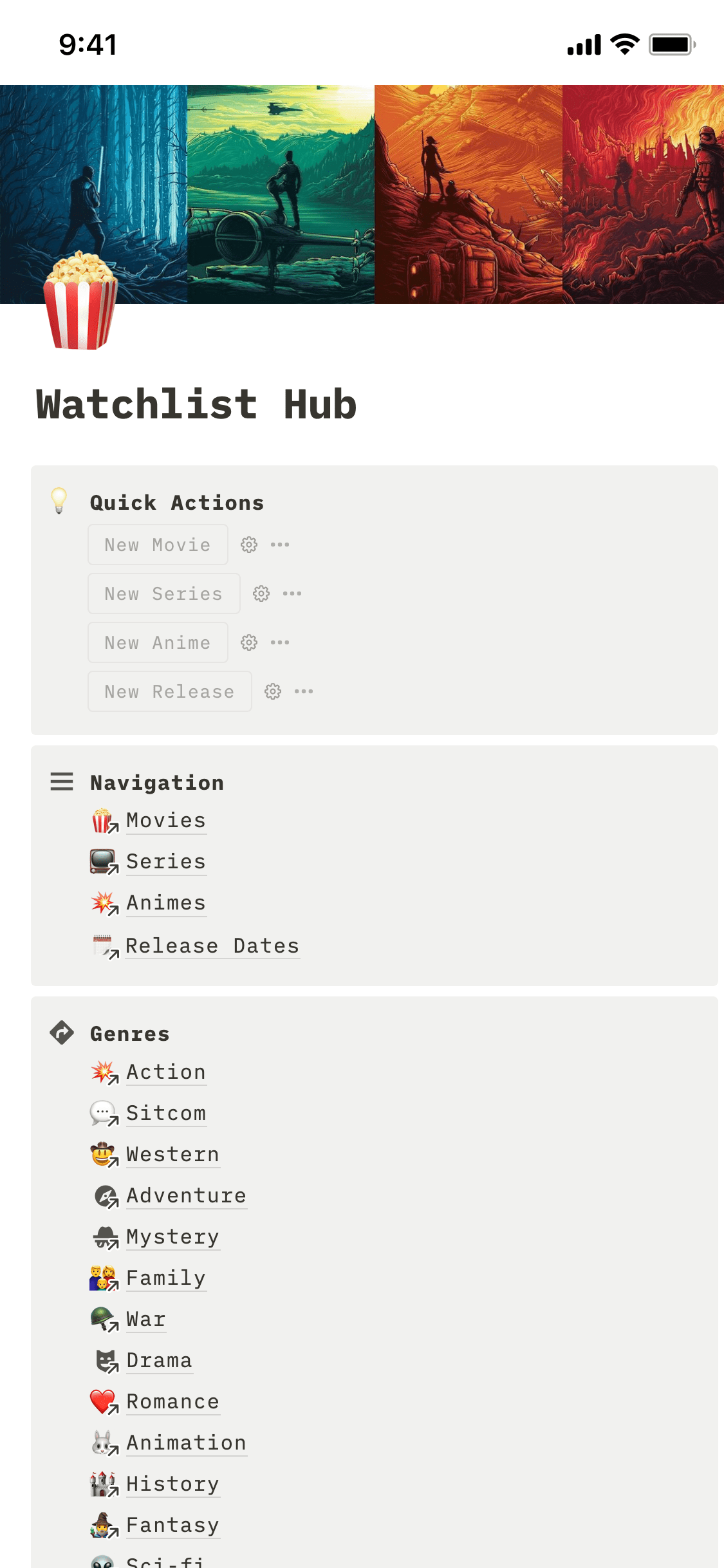Open the Fantasy genre link

coord(172,1525)
